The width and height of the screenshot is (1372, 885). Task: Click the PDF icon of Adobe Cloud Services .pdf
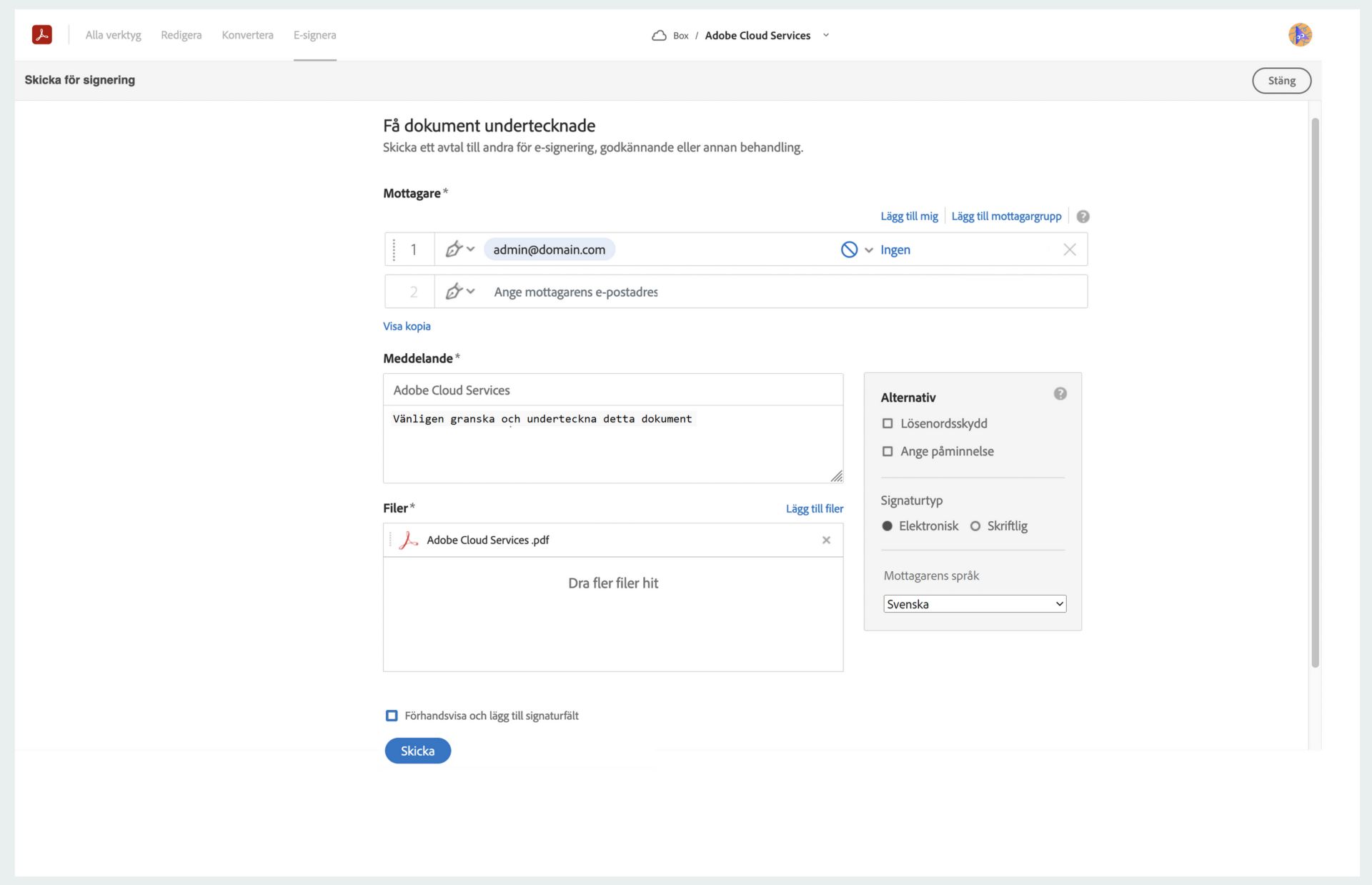[408, 540]
